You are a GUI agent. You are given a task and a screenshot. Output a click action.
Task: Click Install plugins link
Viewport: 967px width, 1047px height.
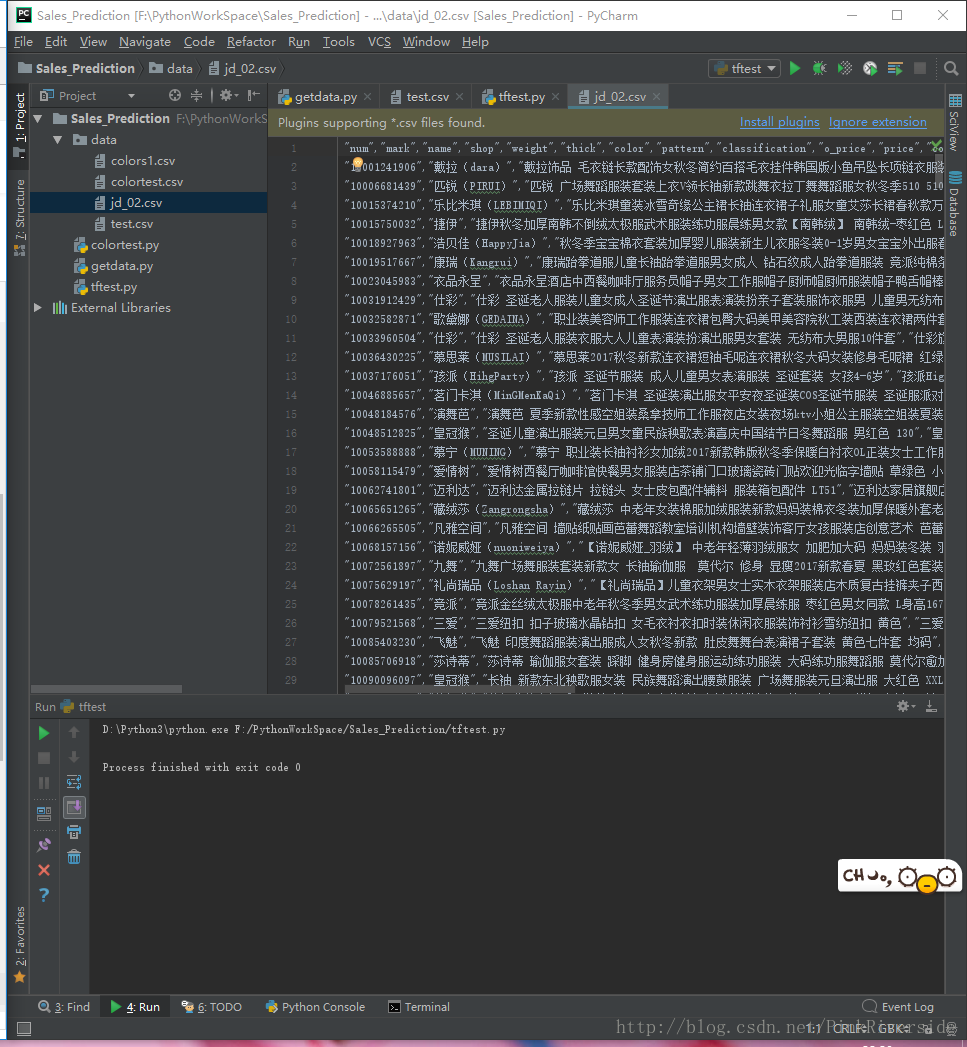pyautogui.click(x=779, y=122)
